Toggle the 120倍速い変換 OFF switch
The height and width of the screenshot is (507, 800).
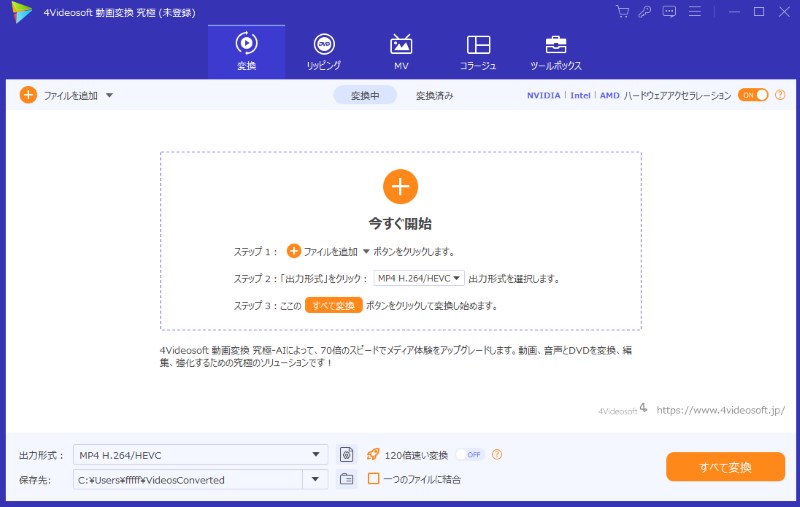[x=469, y=454]
